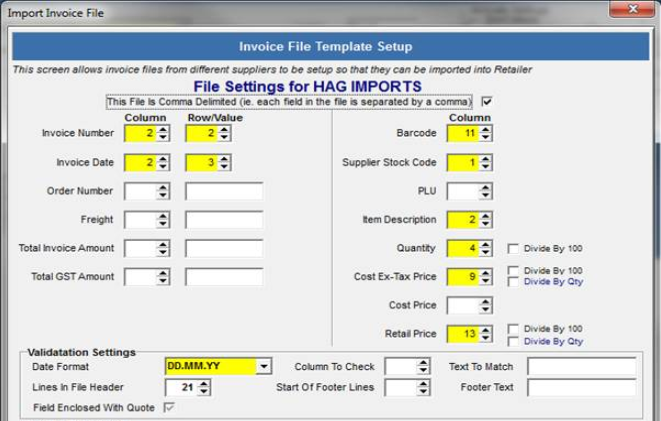661x421 pixels.
Task: Increase Start Of Footer Lines spinner
Action: click(x=423, y=383)
